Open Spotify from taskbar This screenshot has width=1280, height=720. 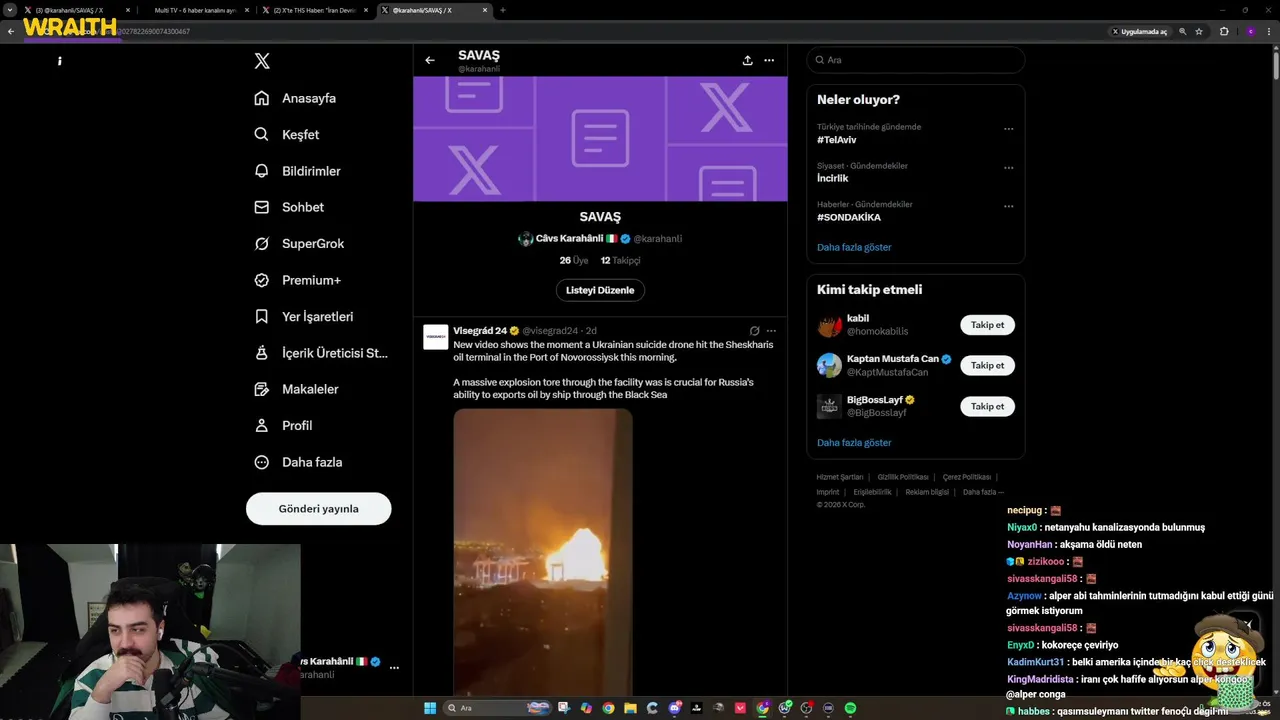click(850, 708)
